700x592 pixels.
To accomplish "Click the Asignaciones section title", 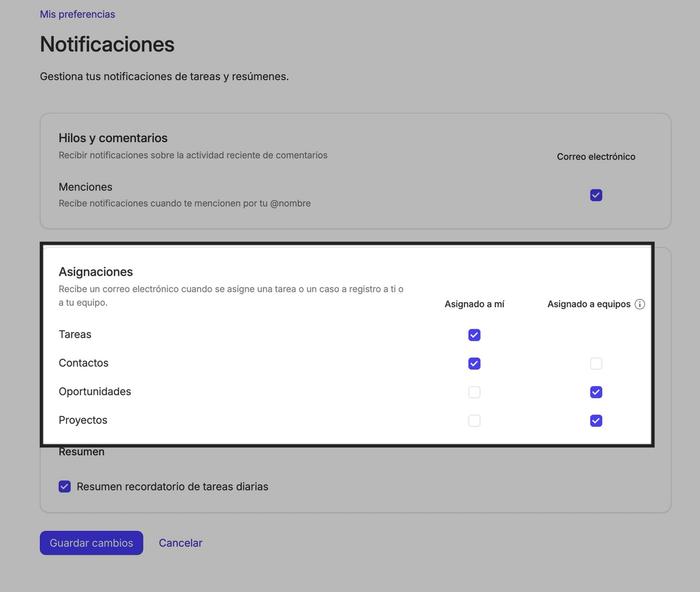I will [x=96, y=272].
